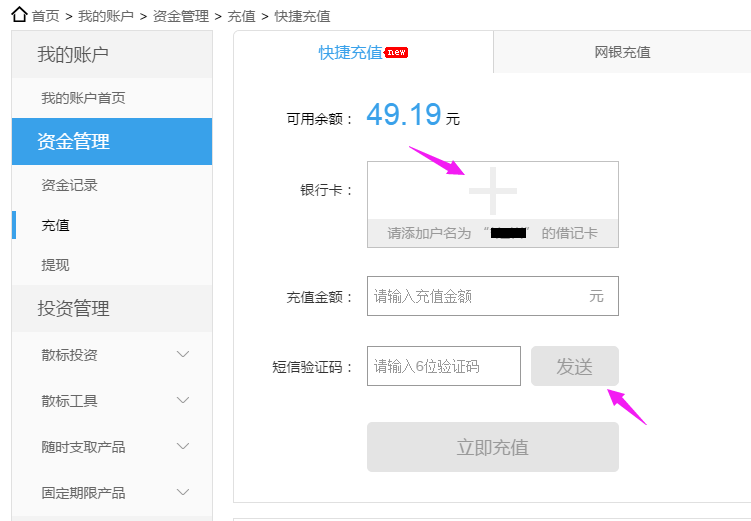This screenshot has width=751, height=521.
Task: Click the plus icon to add bank card
Action: click(x=493, y=190)
